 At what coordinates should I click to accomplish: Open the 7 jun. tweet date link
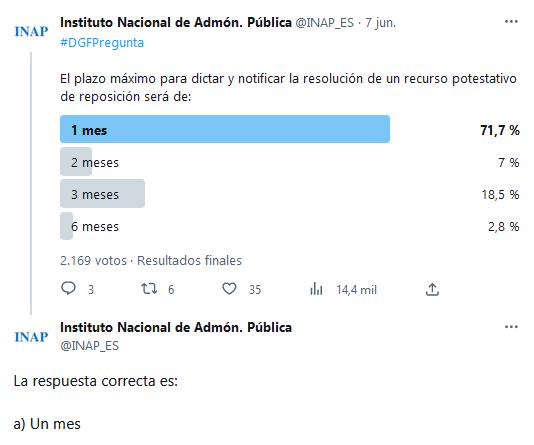381,23
